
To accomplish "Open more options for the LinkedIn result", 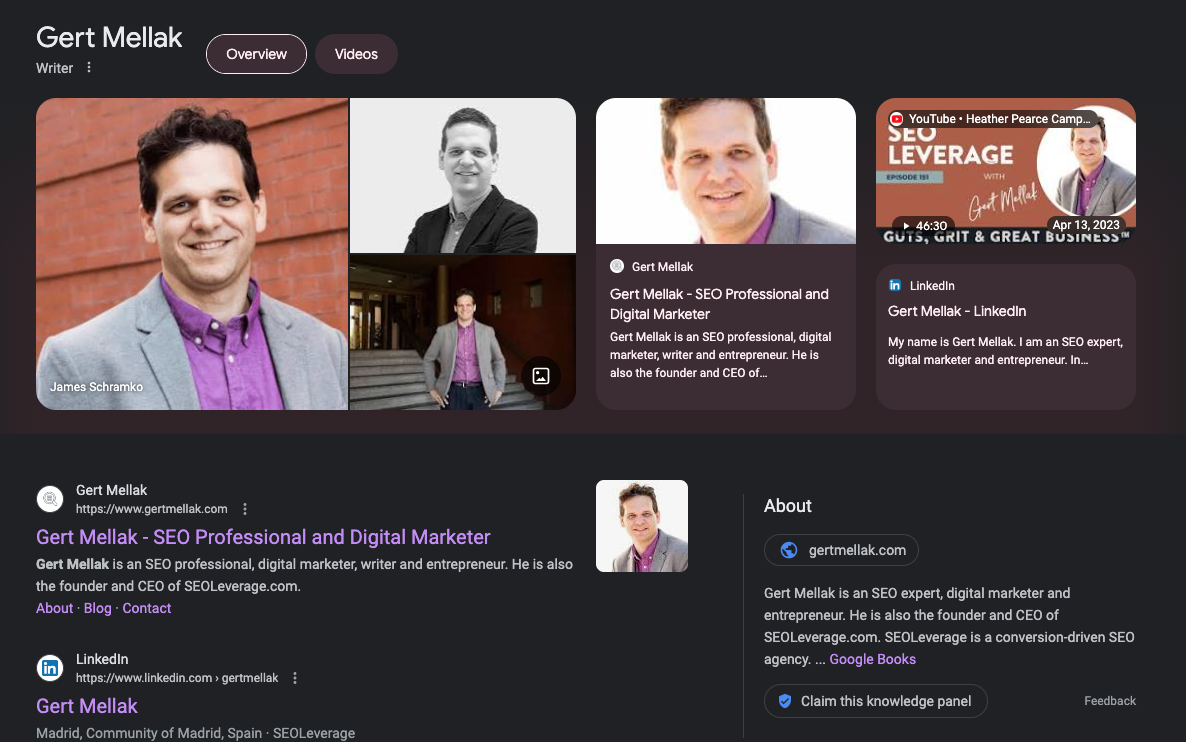I will point(295,678).
